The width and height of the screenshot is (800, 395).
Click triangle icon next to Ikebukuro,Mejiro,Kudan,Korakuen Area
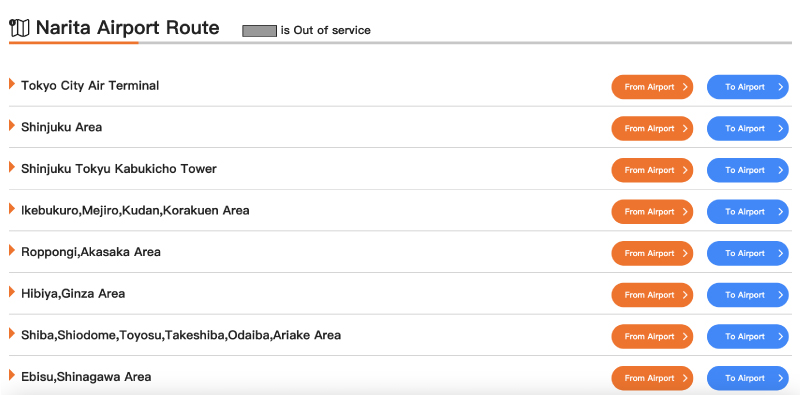click(x=12, y=209)
